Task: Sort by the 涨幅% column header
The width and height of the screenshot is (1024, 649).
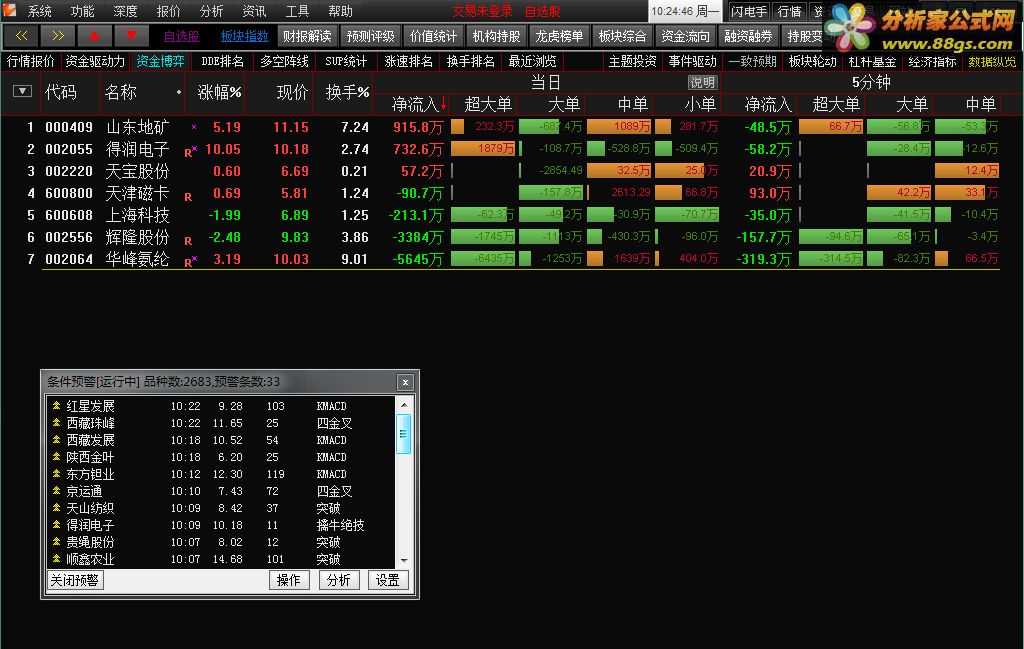Action: (219, 93)
